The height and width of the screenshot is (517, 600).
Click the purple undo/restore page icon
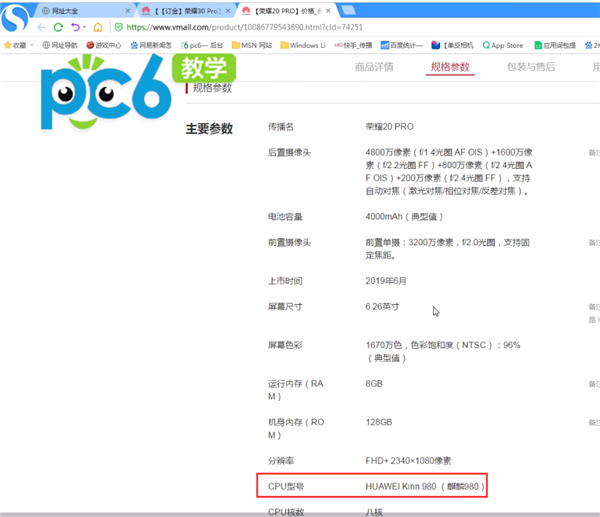click(x=75, y=27)
